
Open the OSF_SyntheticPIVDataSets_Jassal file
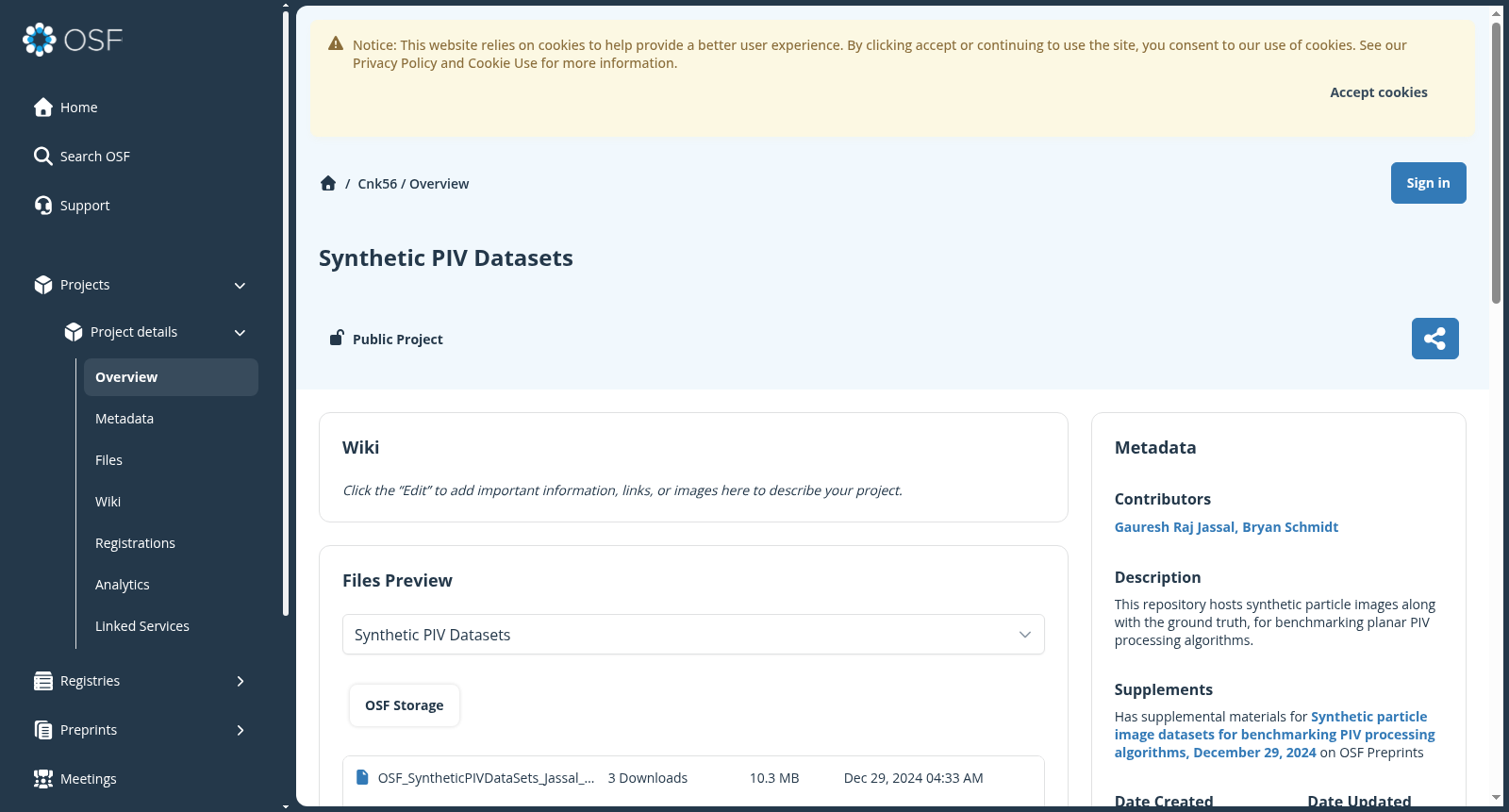coord(486,778)
